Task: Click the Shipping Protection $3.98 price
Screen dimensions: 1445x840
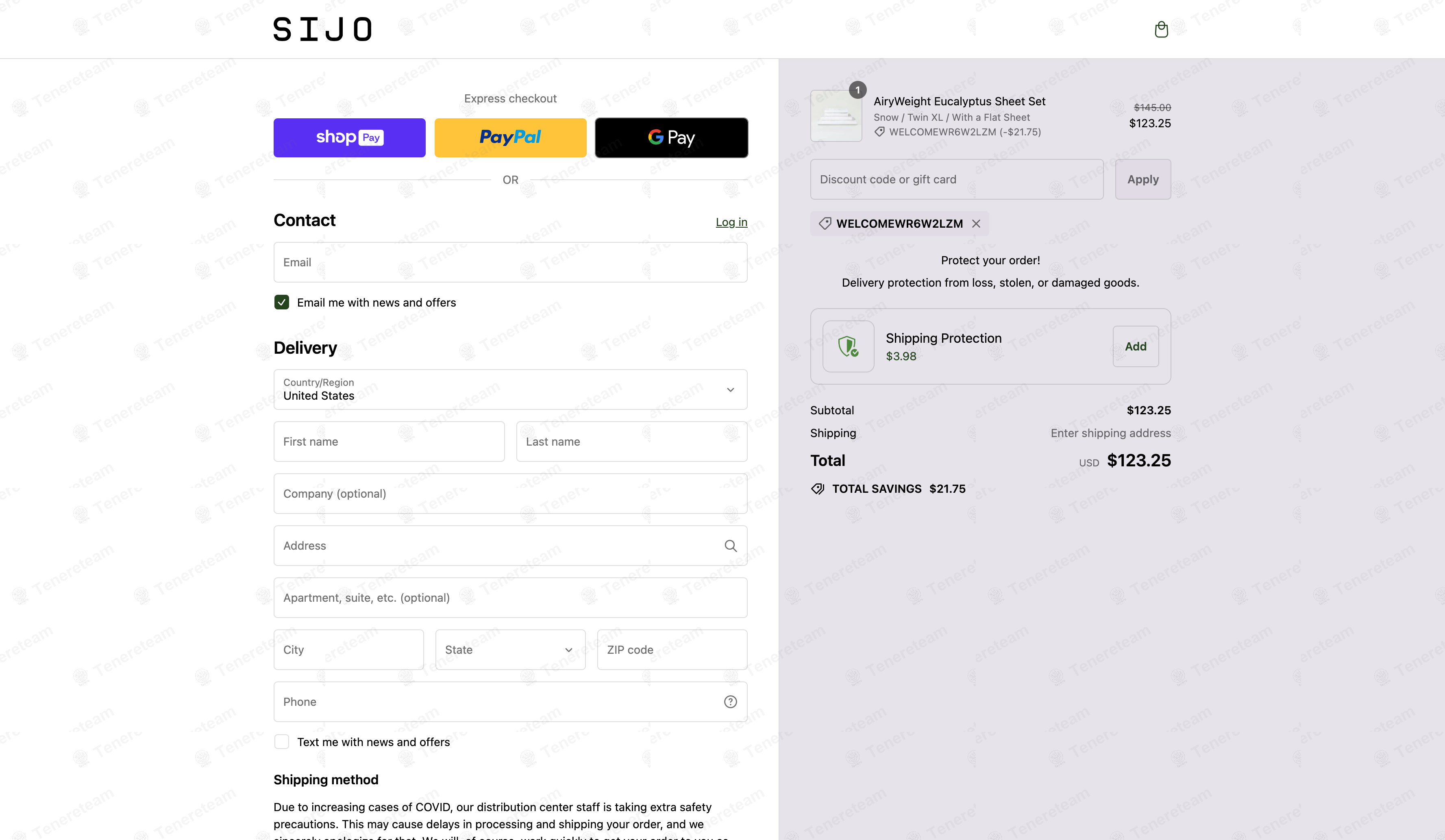Action: [901, 357]
